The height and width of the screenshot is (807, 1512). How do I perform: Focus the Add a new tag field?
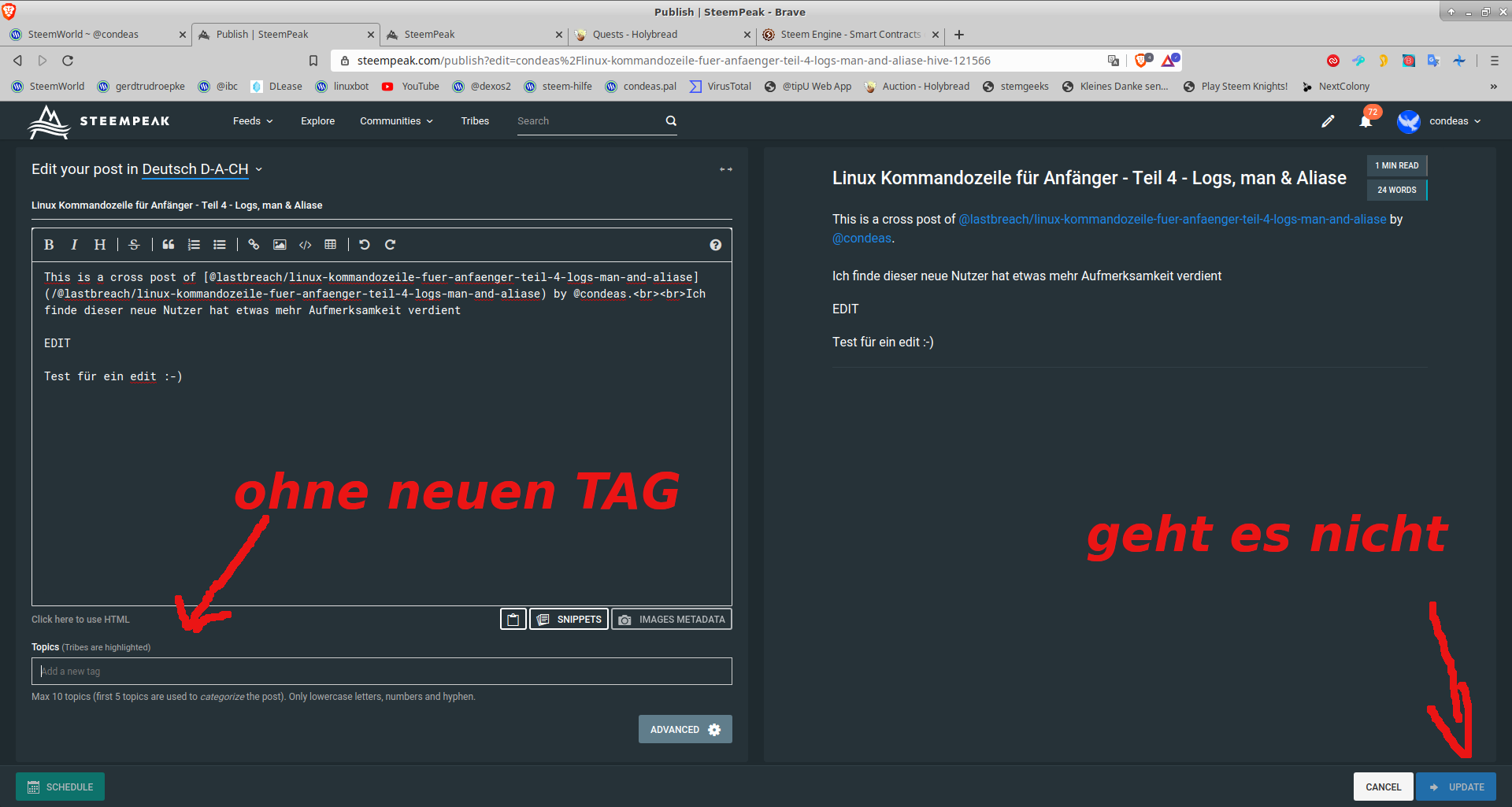point(382,672)
